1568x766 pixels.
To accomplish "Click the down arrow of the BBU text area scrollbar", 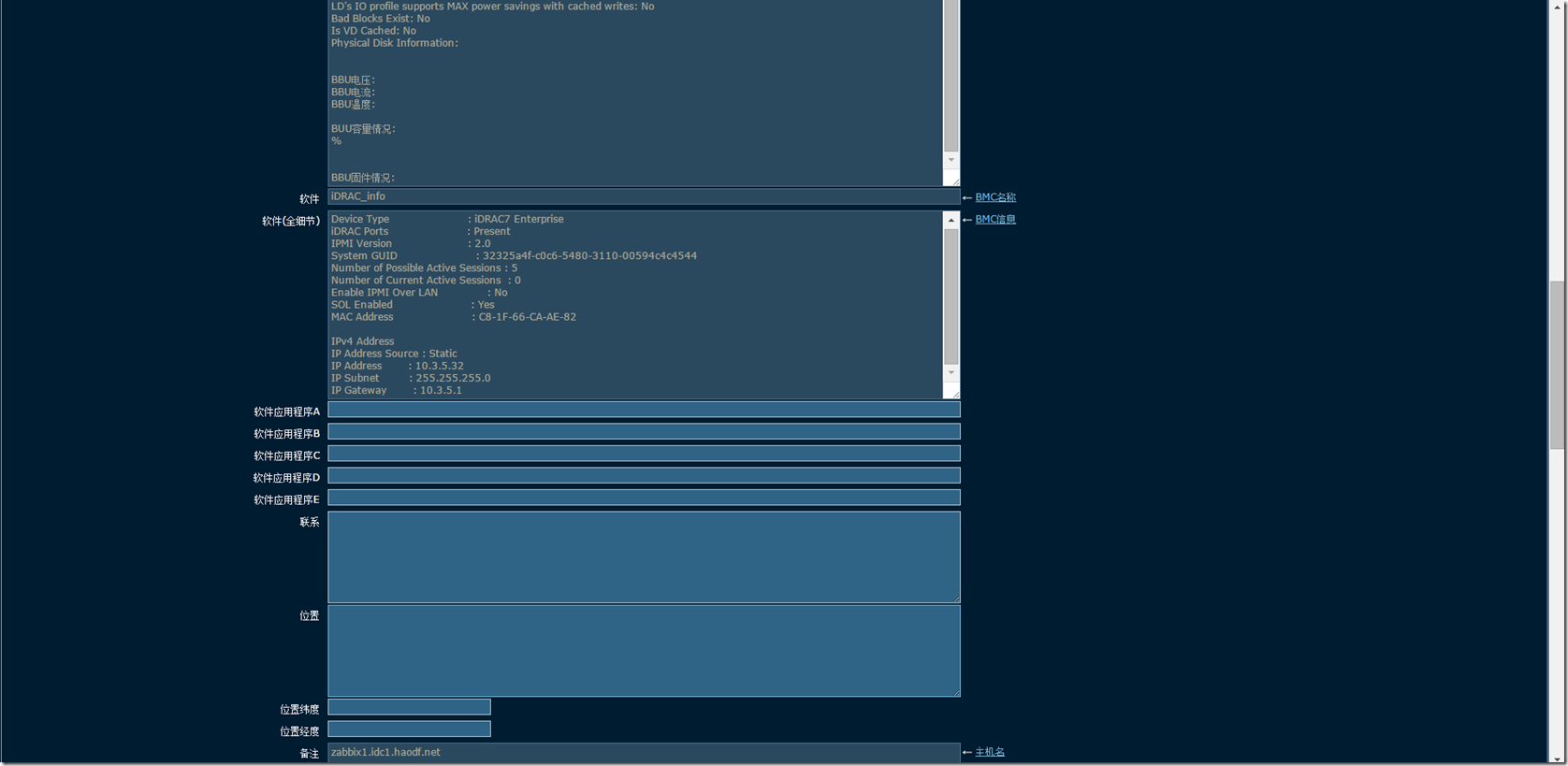I will (x=951, y=160).
